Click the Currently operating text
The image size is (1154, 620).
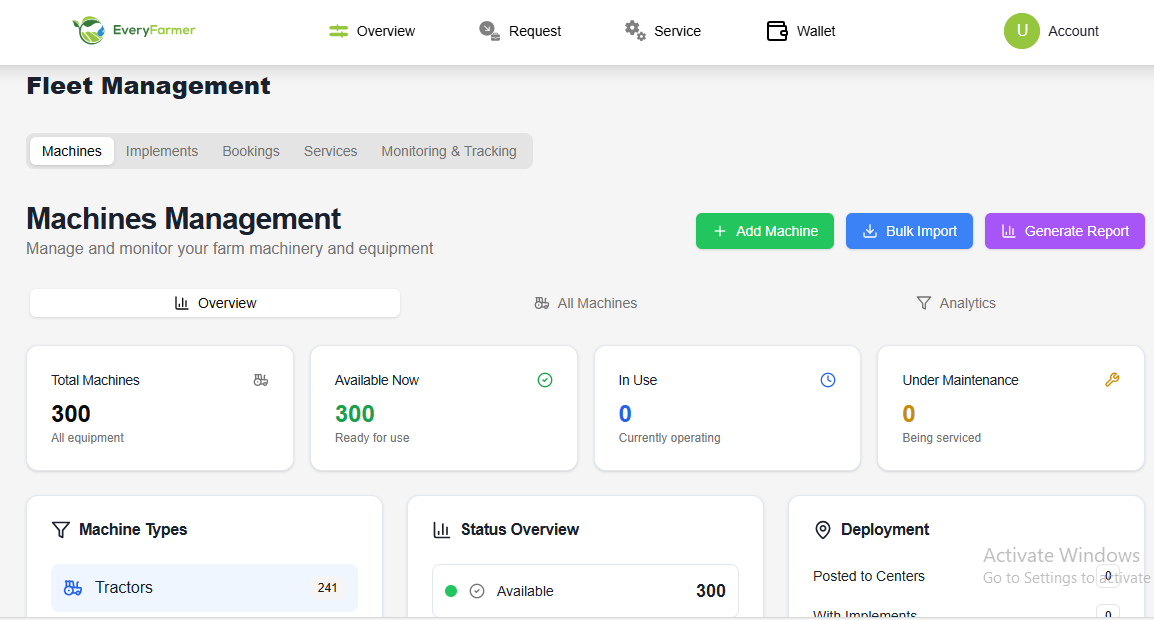coord(670,438)
